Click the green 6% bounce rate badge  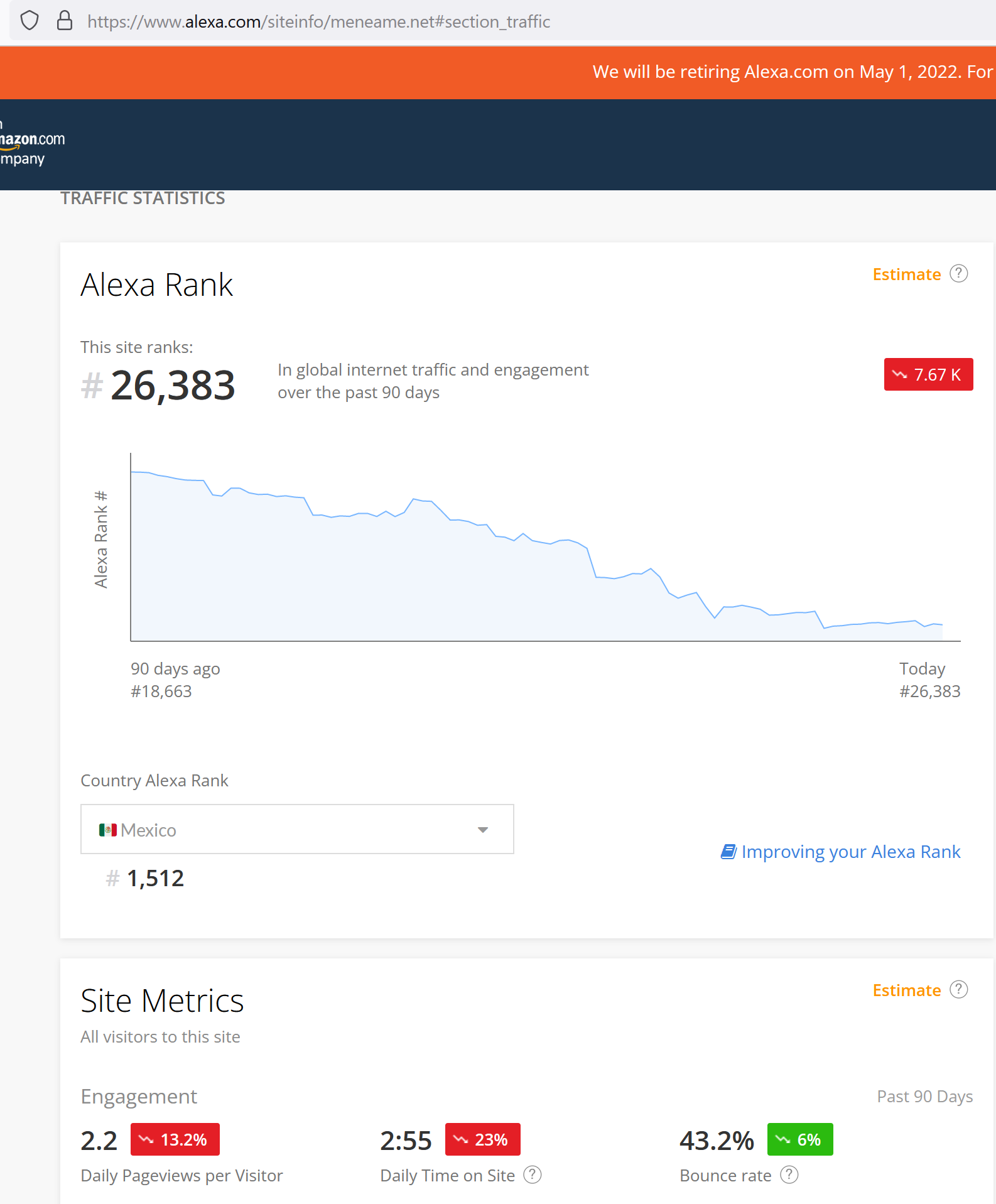(800, 1139)
